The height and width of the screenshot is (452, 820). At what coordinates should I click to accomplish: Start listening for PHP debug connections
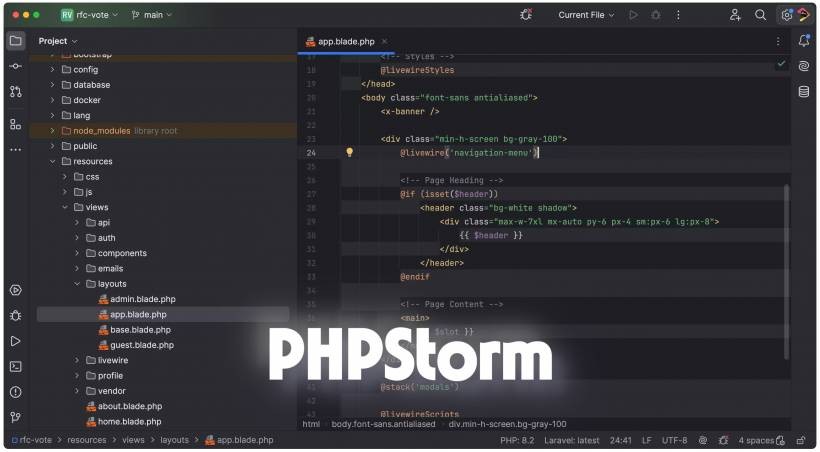526,15
